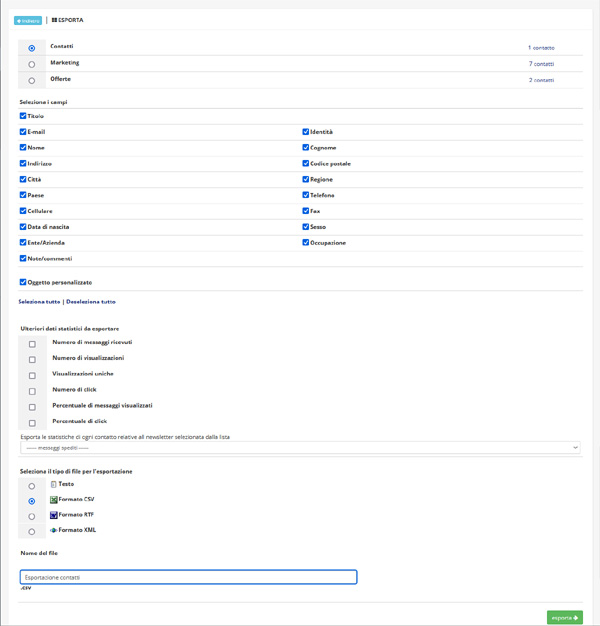This screenshot has width=600, height=626.
Task: Disable the Oggetto personalizzato checkbox
Action: 23,282
